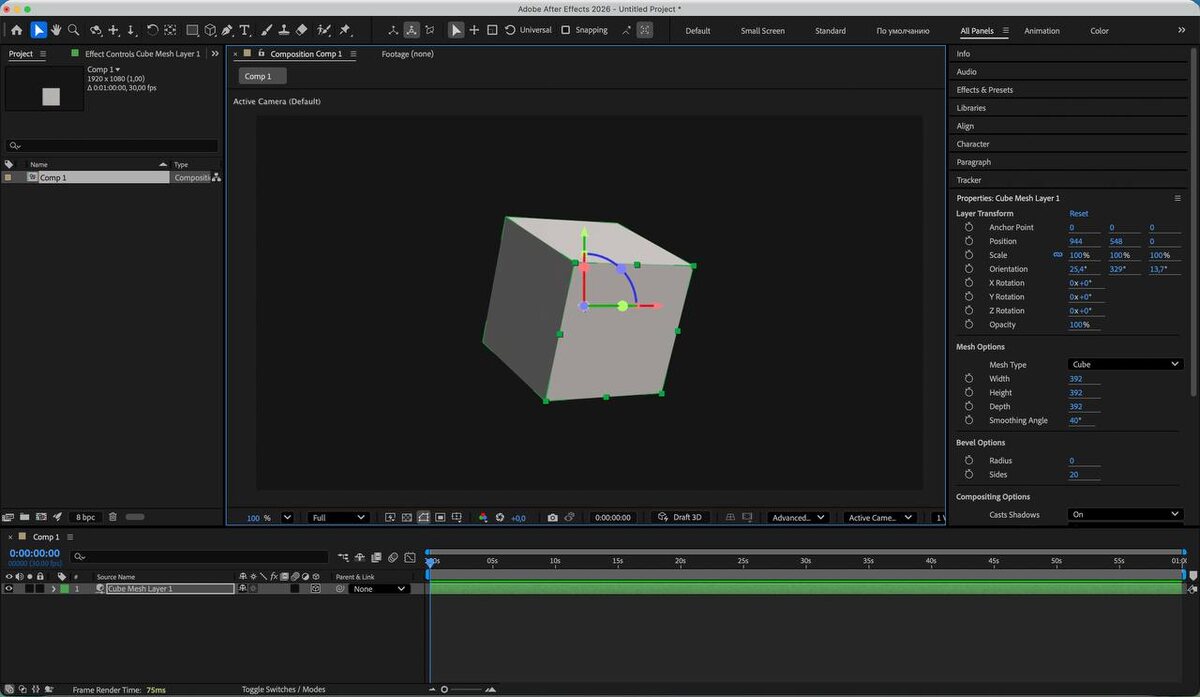Select the Puppet Pin tool

coord(345,30)
